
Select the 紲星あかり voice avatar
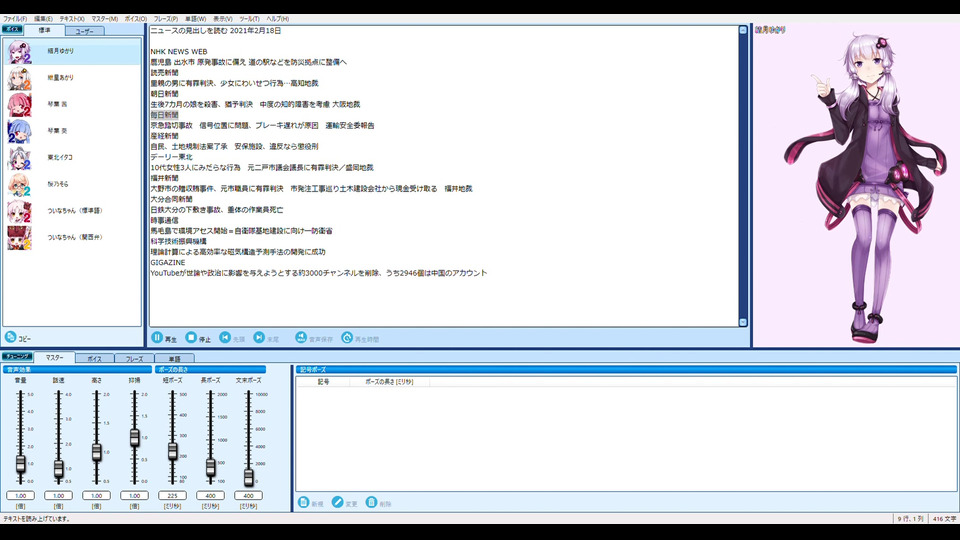click(19, 78)
